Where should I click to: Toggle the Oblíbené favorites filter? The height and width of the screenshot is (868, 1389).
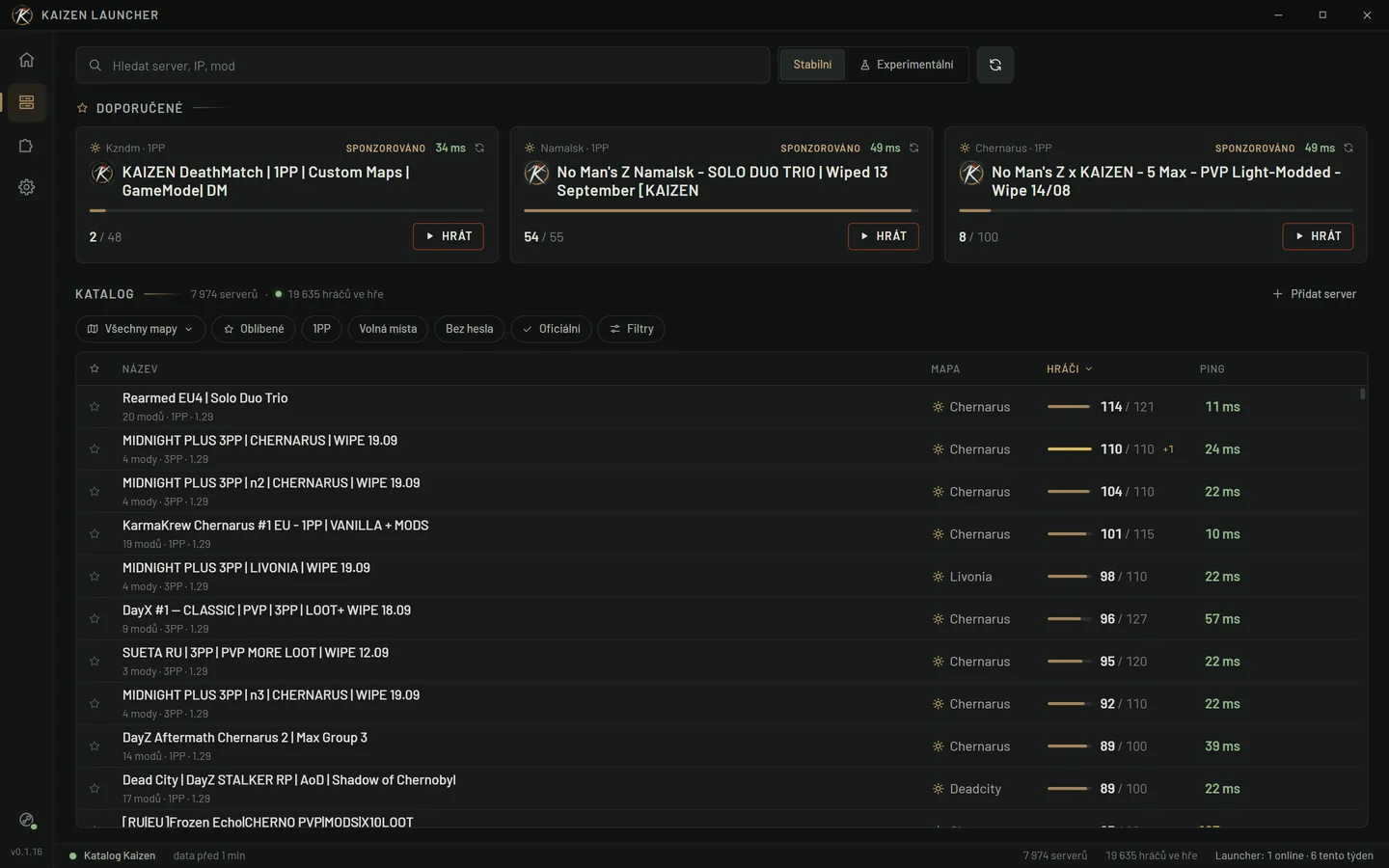pyautogui.click(x=254, y=329)
